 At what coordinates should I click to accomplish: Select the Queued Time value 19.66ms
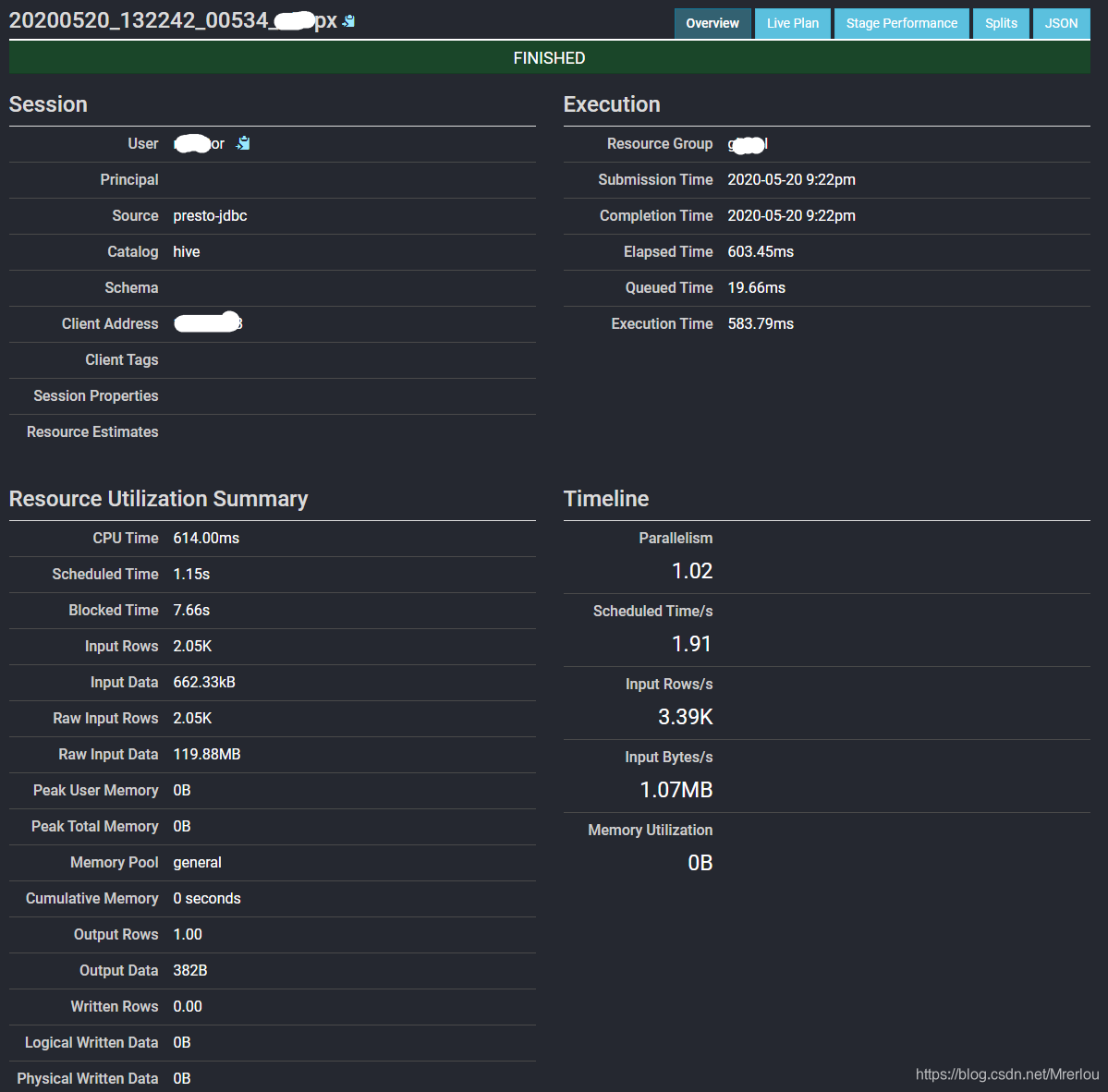[x=756, y=287]
